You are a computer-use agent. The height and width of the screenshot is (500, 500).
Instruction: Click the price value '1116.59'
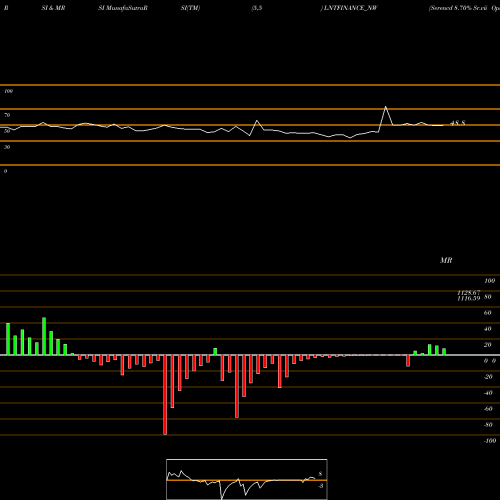point(469,298)
